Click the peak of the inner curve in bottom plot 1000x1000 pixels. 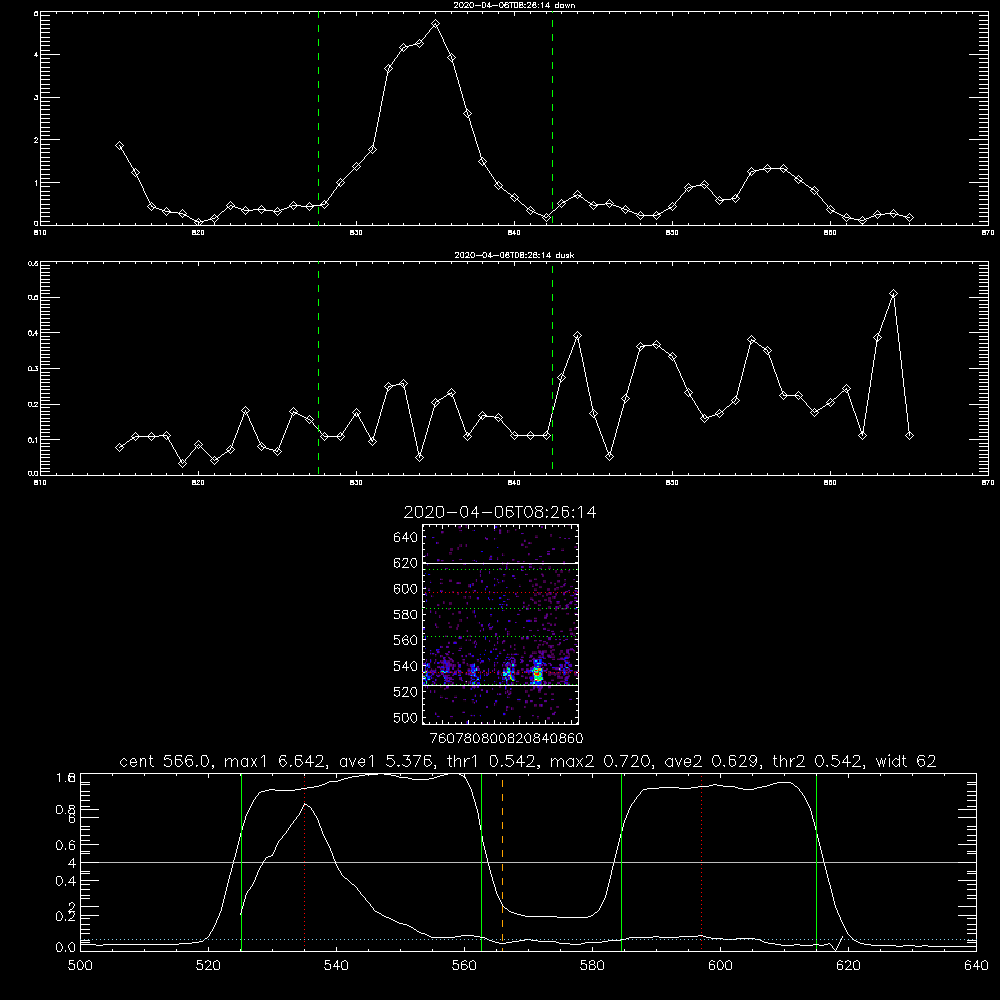(x=305, y=804)
